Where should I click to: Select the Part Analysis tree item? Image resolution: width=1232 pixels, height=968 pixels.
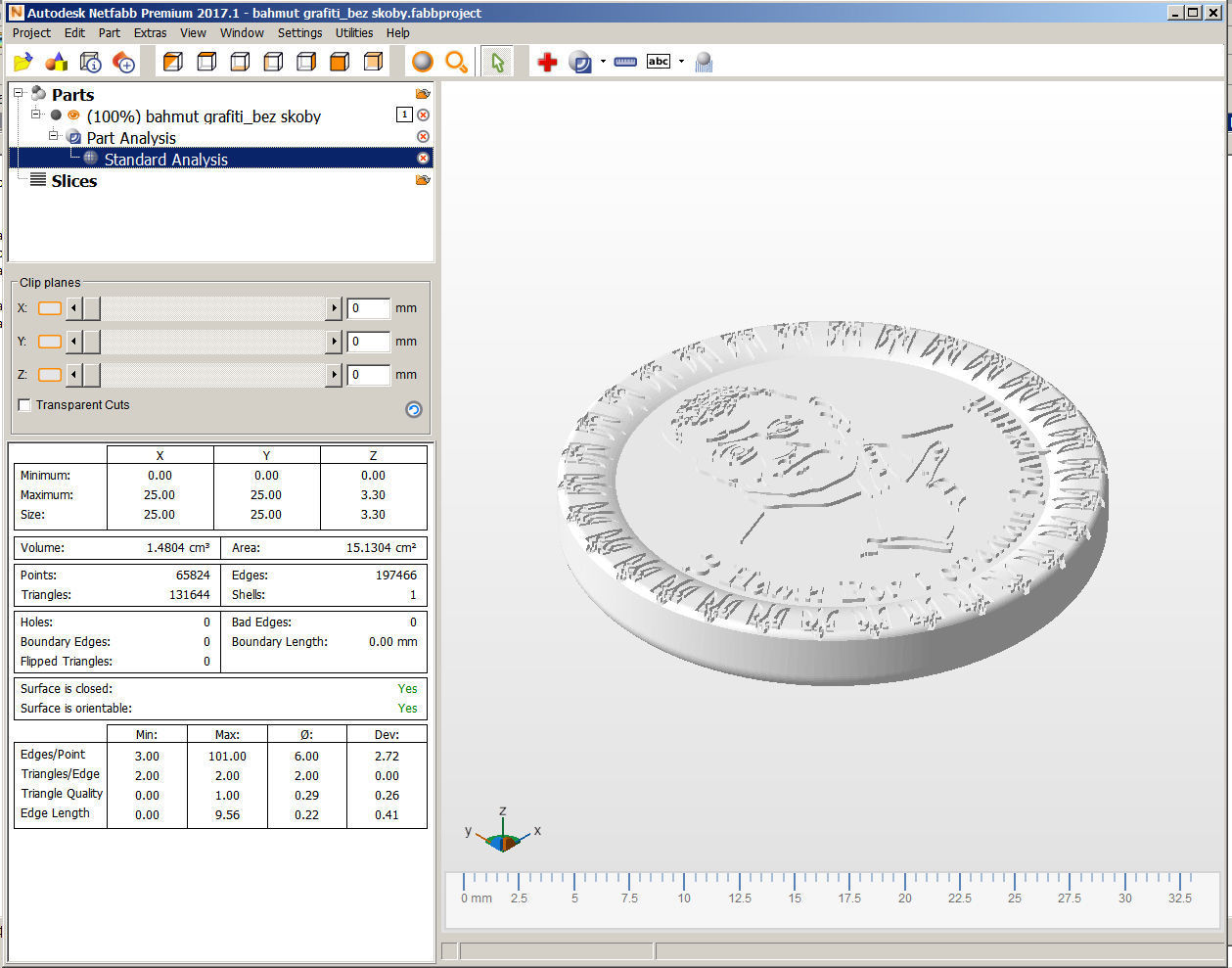131,137
